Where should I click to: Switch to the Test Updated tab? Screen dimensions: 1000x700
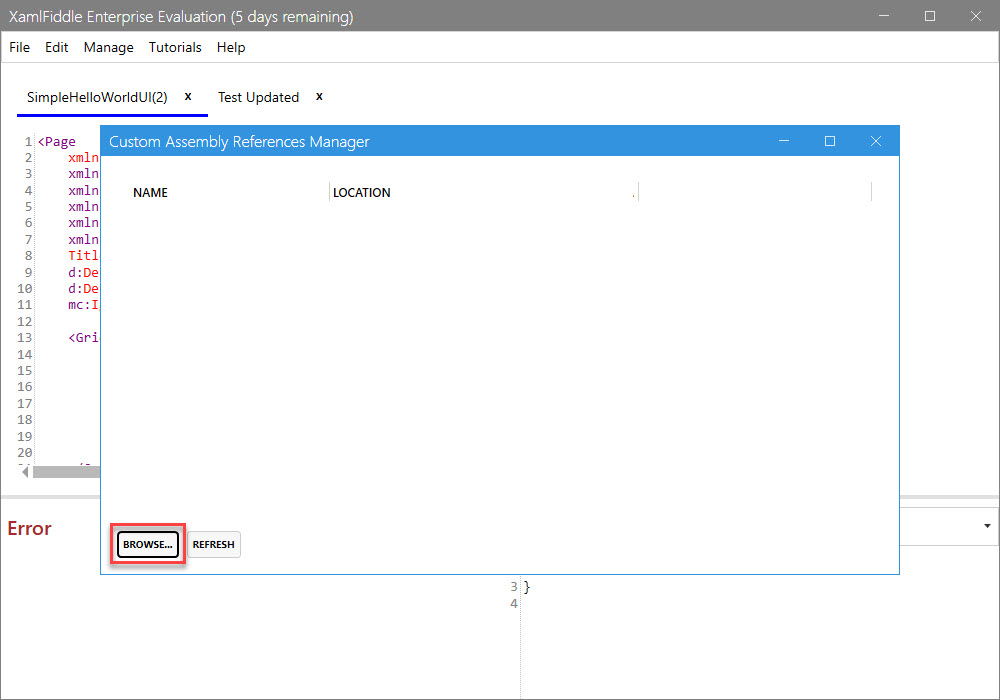(258, 97)
